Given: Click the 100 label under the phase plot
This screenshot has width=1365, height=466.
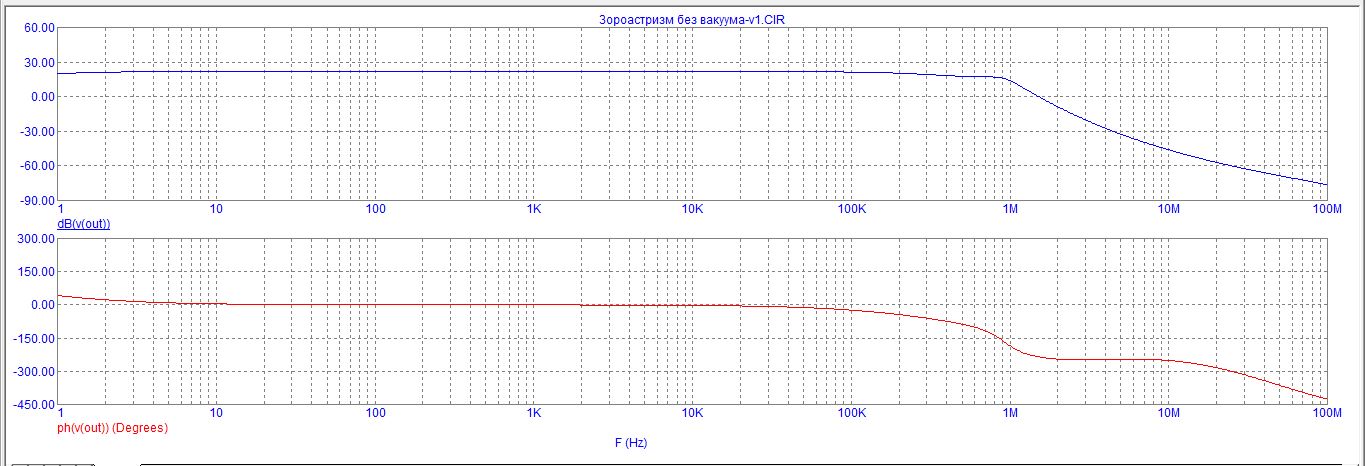Looking at the screenshot, I should (375, 413).
